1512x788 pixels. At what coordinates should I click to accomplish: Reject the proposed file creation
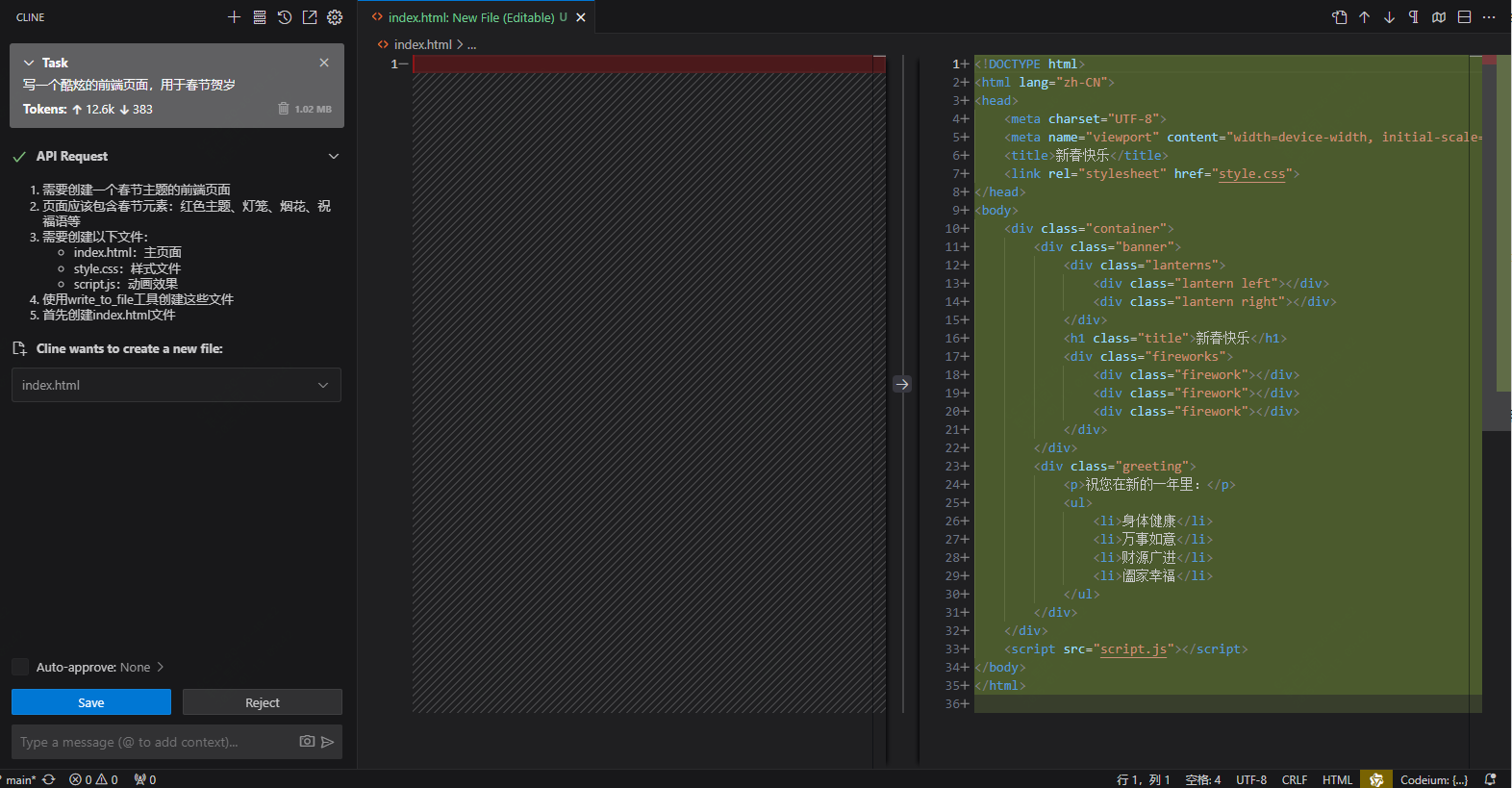click(x=263, y=702)
